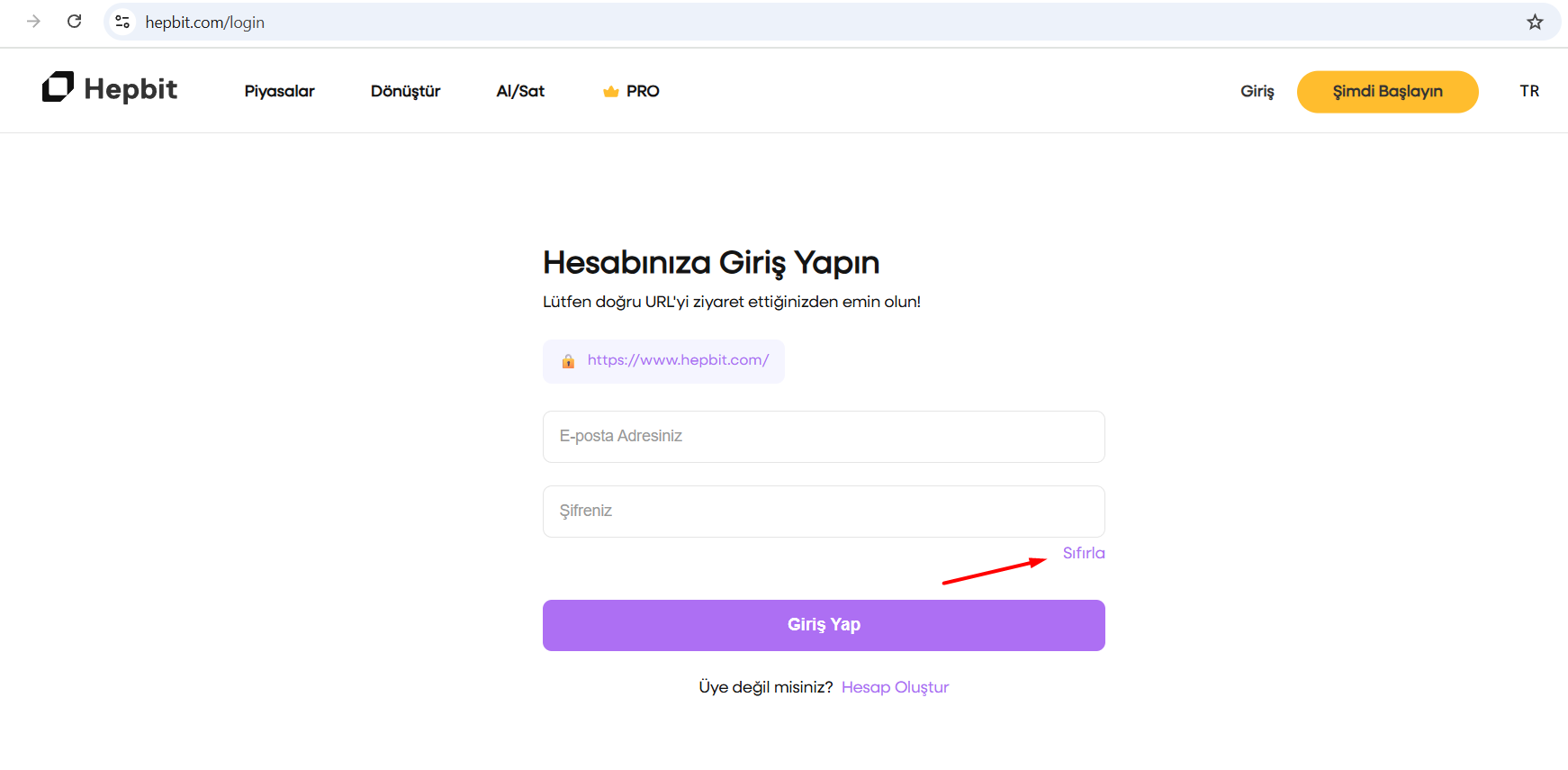Open the Hesap Oluştur sign-up link
Viewport: 1568px width, 770px height.
pyautogui.click(x=895, y=687)
